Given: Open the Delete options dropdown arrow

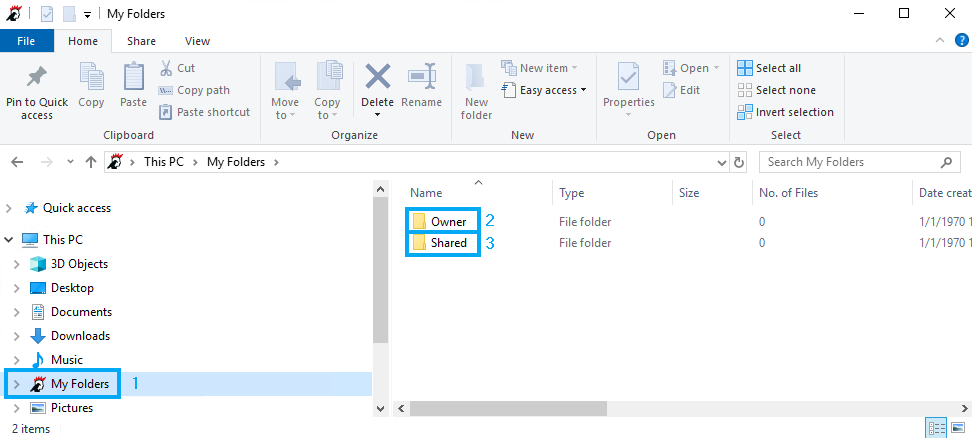Looking at the screenshot, I should (x=378, y=115).
